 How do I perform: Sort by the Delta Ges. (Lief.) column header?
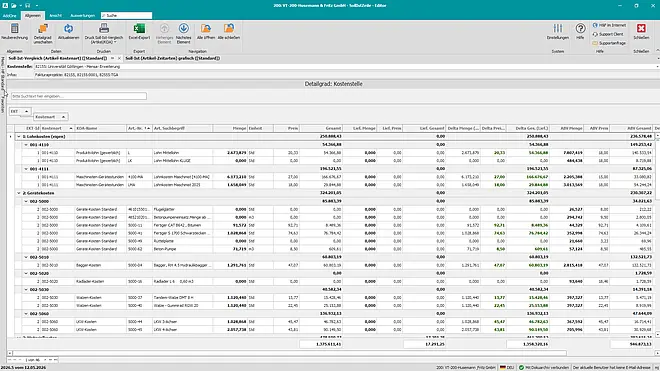click(528, 128)
